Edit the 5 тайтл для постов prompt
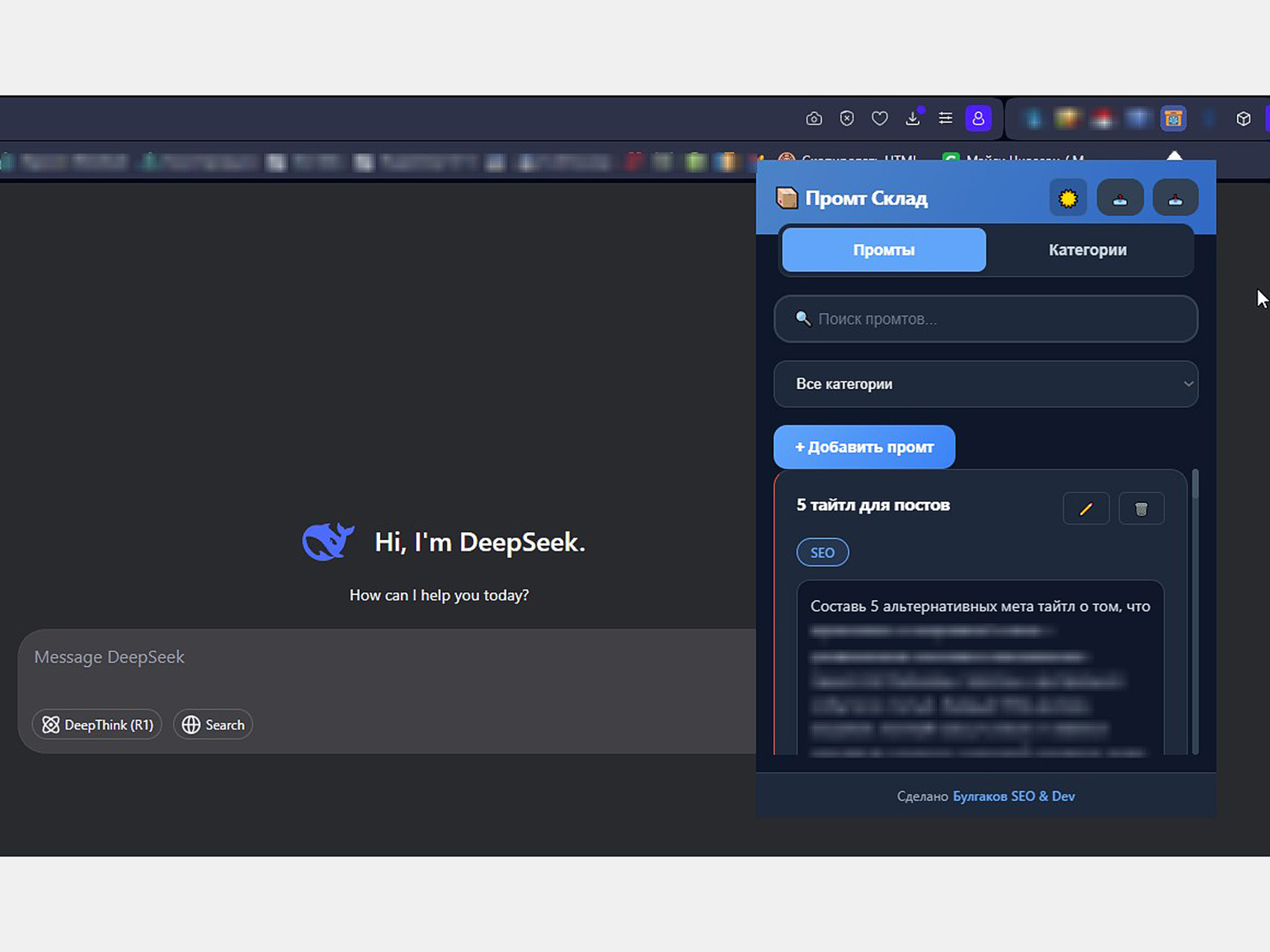Viewport: 1270px width, 952px height. 1086,509
